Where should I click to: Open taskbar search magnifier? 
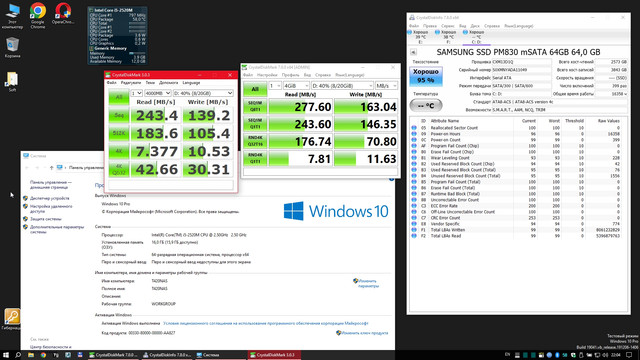(18, 355)
